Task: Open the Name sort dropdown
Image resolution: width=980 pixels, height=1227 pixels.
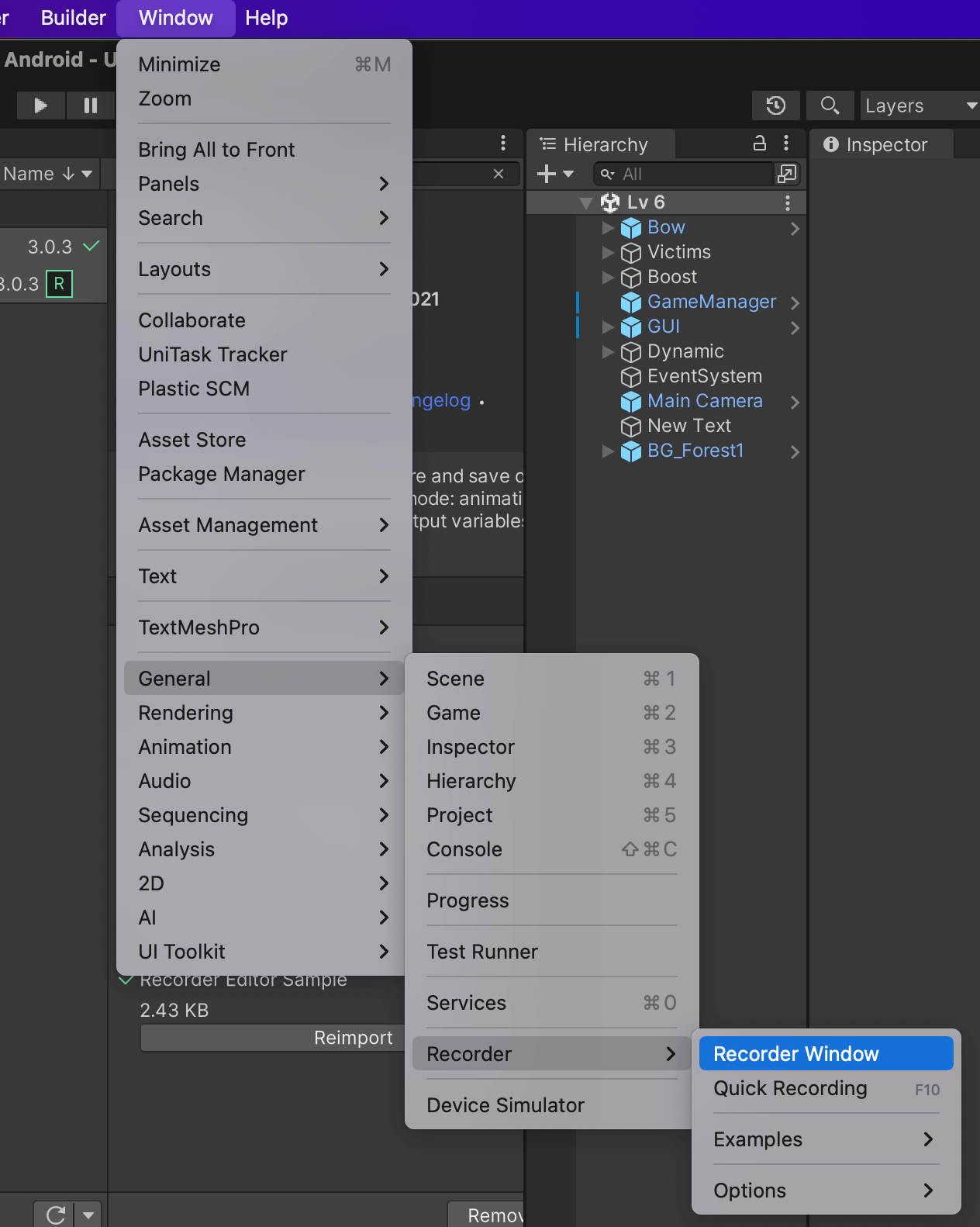Action: 48,174
